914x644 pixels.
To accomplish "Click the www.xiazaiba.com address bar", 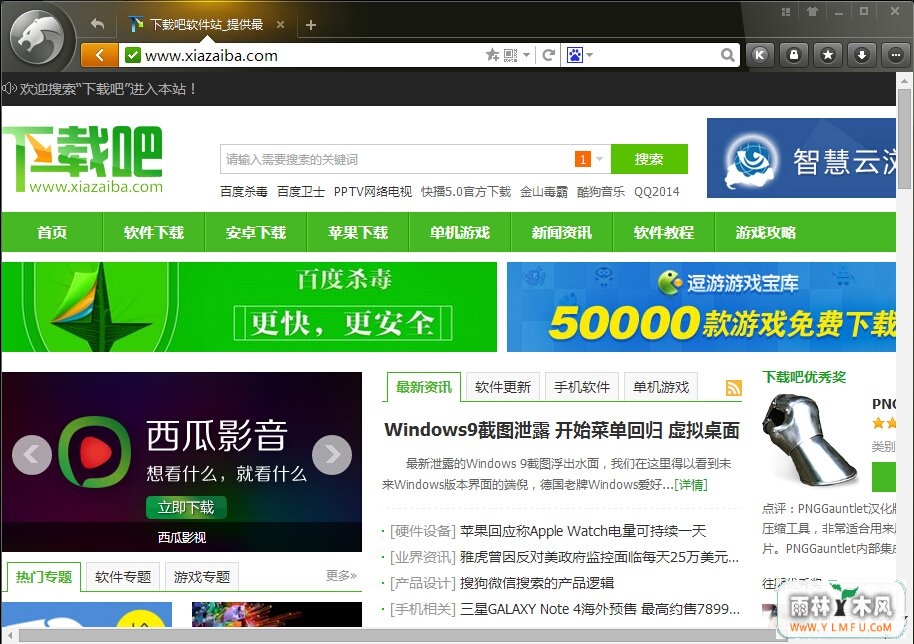I will click(x=303, y=55).
